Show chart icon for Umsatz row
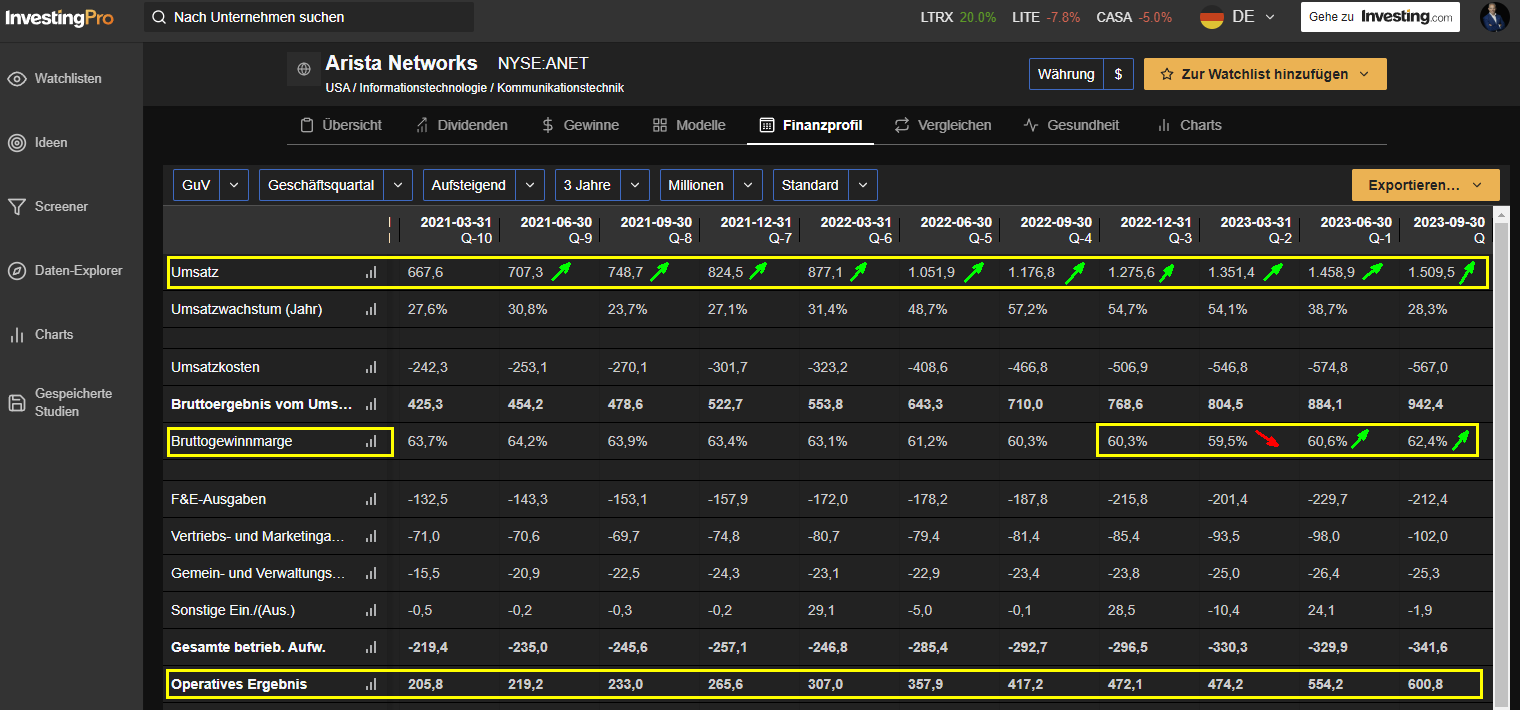1520x710 pixels. pos(372,272)
